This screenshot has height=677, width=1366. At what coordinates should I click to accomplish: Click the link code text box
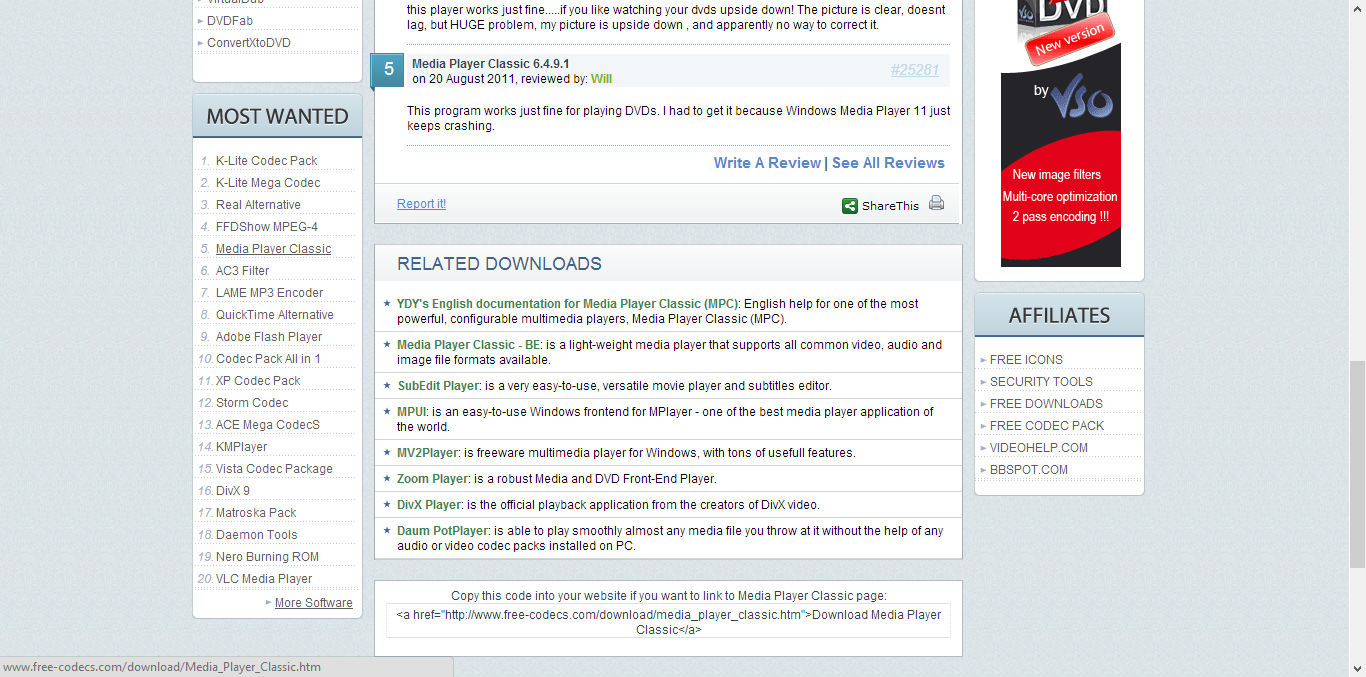(x=668, y=621)
